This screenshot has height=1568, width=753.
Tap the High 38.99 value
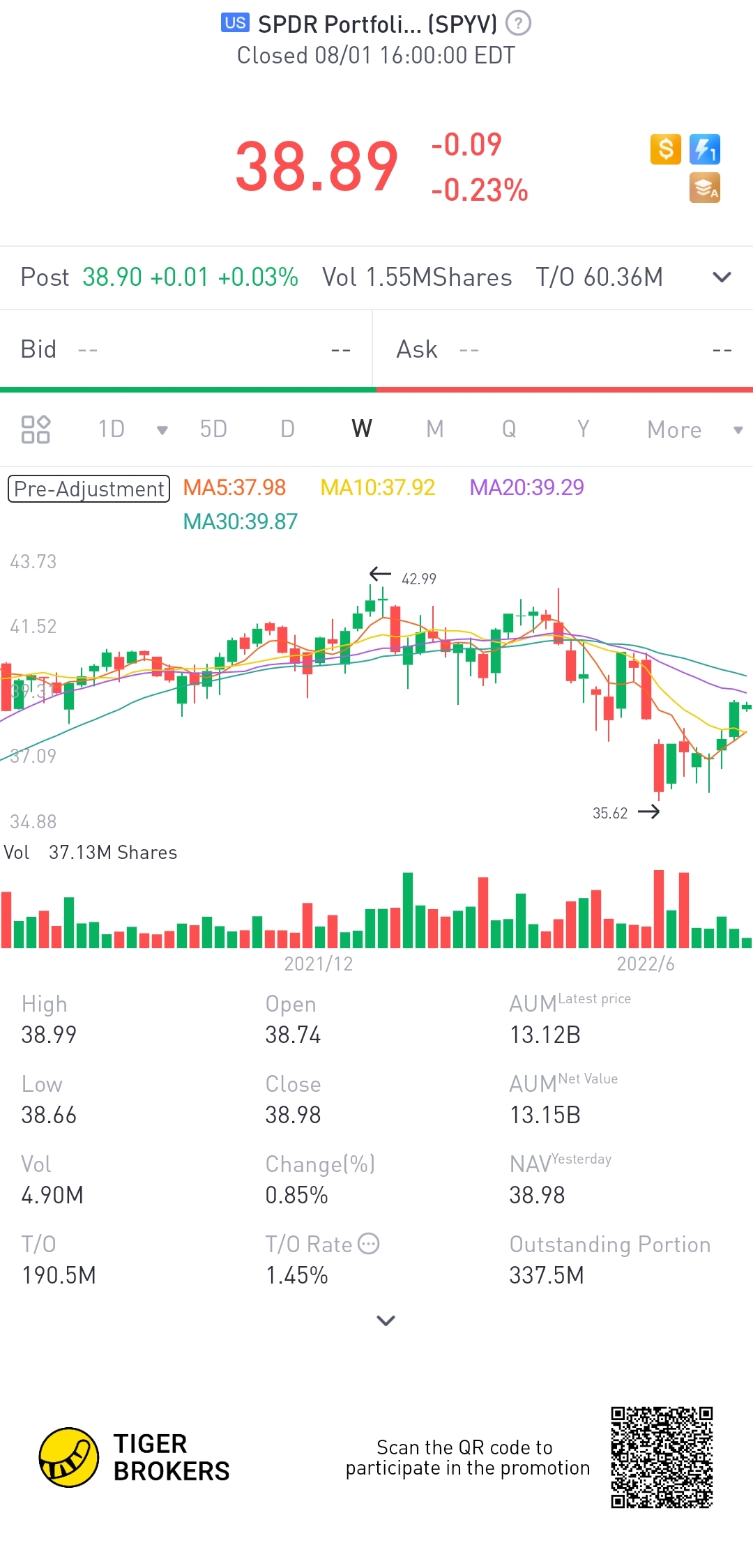(49, 1035)
